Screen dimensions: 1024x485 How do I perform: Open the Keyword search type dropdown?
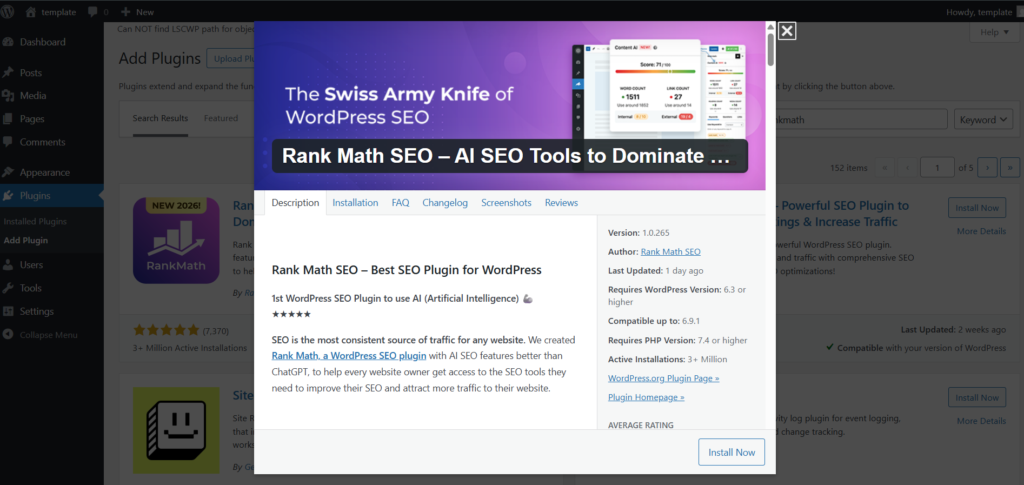pos(984,119)
